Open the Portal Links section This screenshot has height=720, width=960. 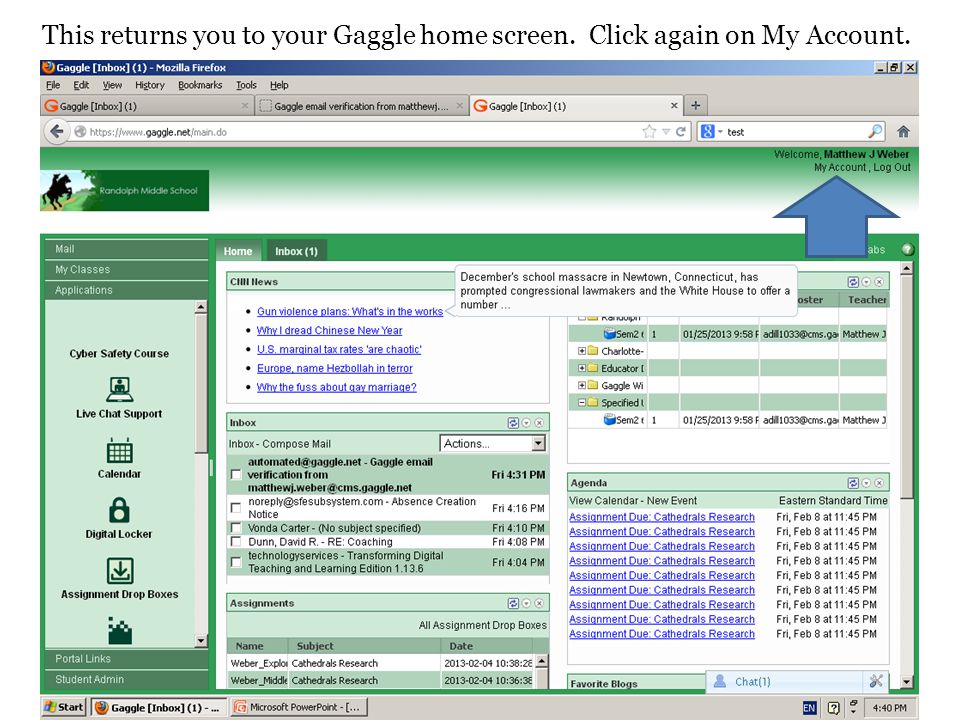point(126,659)
